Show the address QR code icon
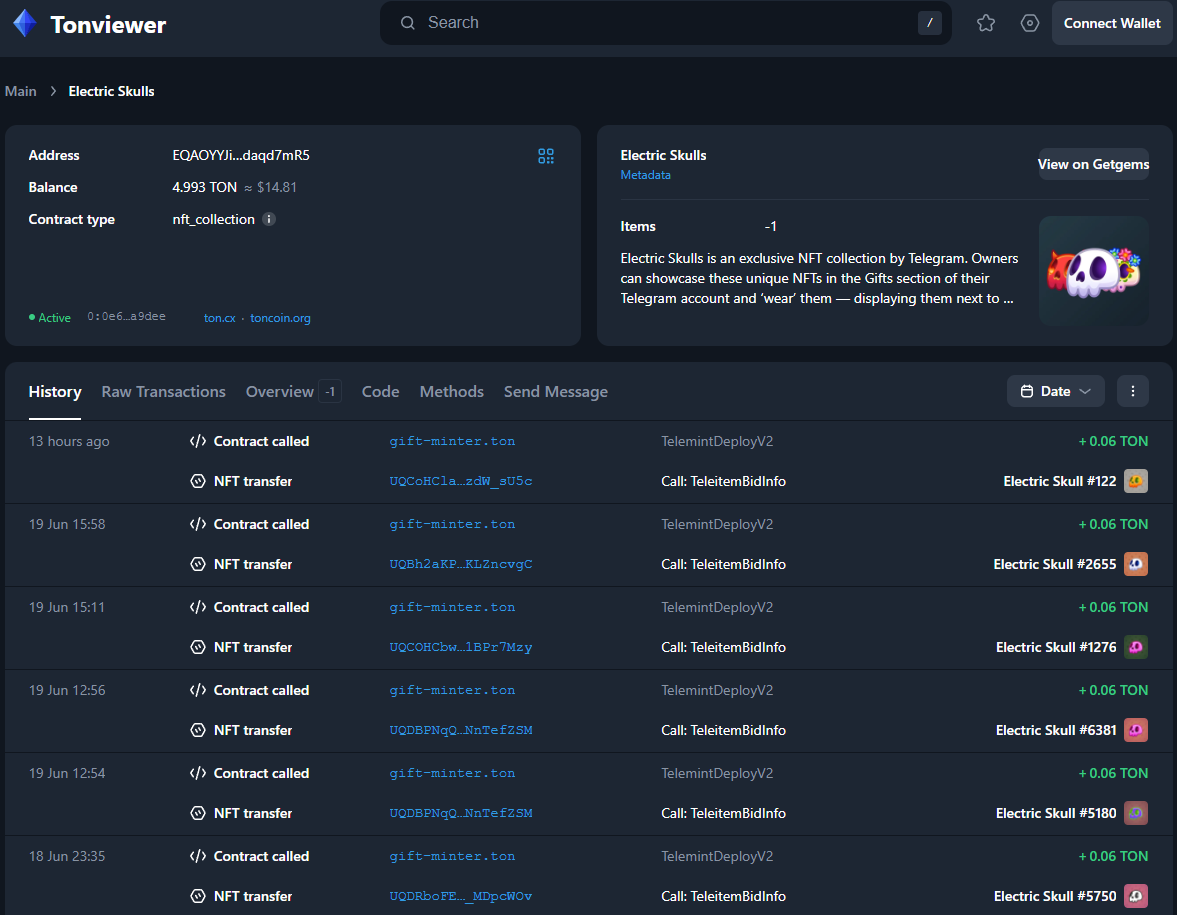 tap(546, 156)
